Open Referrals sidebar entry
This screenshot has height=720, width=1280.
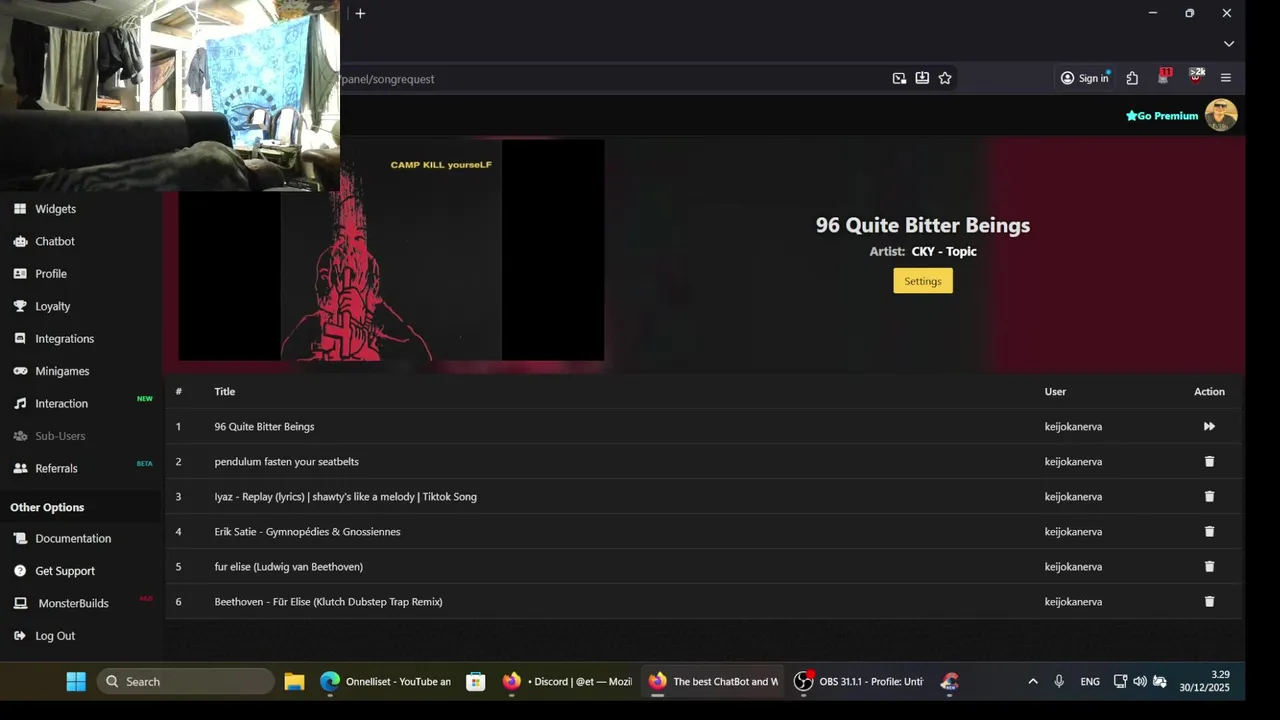[x=56, y=468]
